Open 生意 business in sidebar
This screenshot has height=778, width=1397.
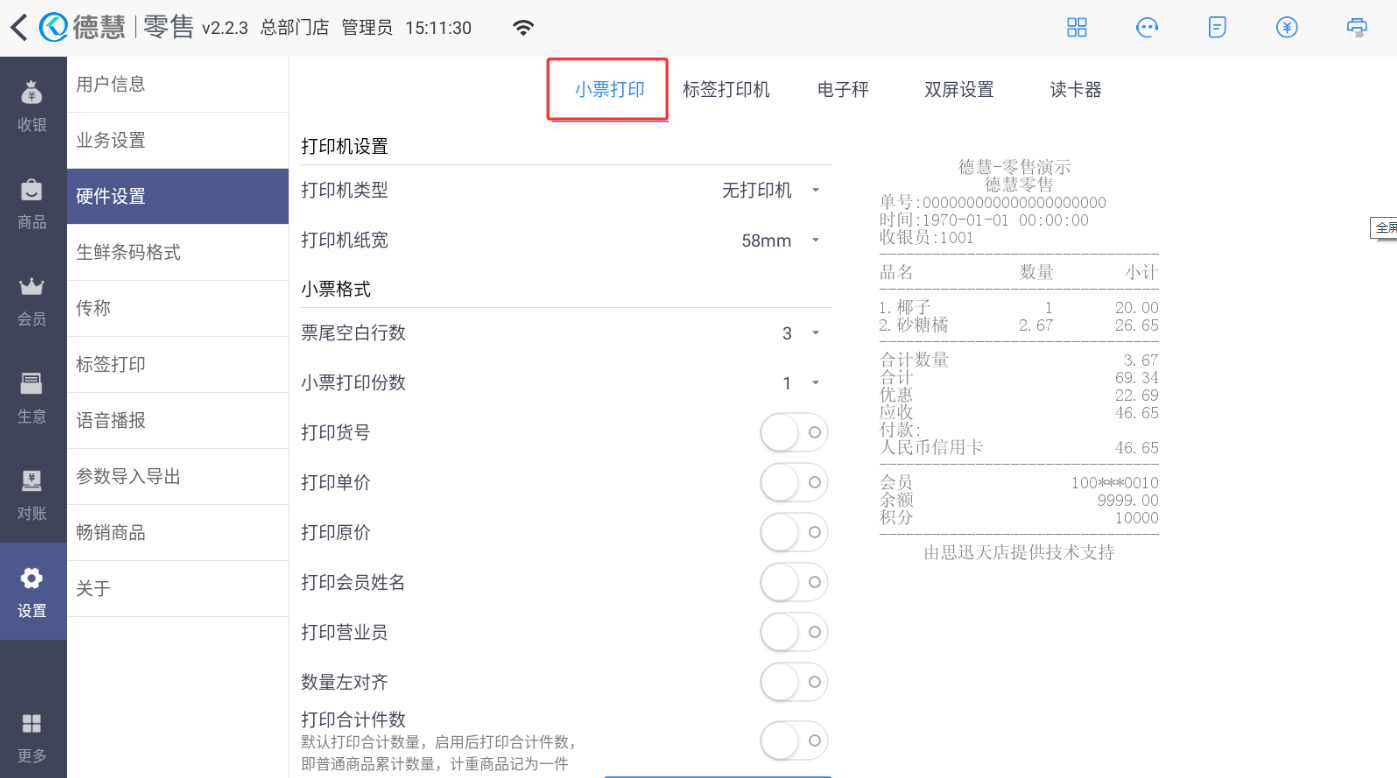[x=32, y=397]
